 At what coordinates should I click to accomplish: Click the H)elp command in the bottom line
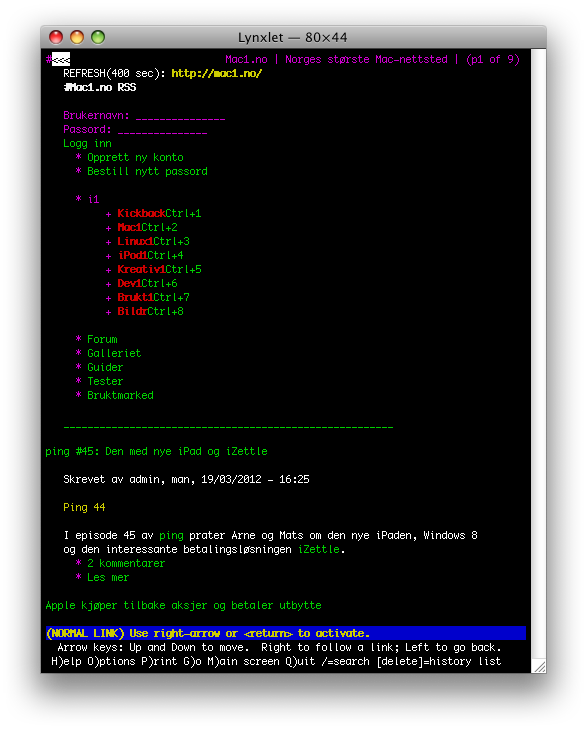click(66, 661)
